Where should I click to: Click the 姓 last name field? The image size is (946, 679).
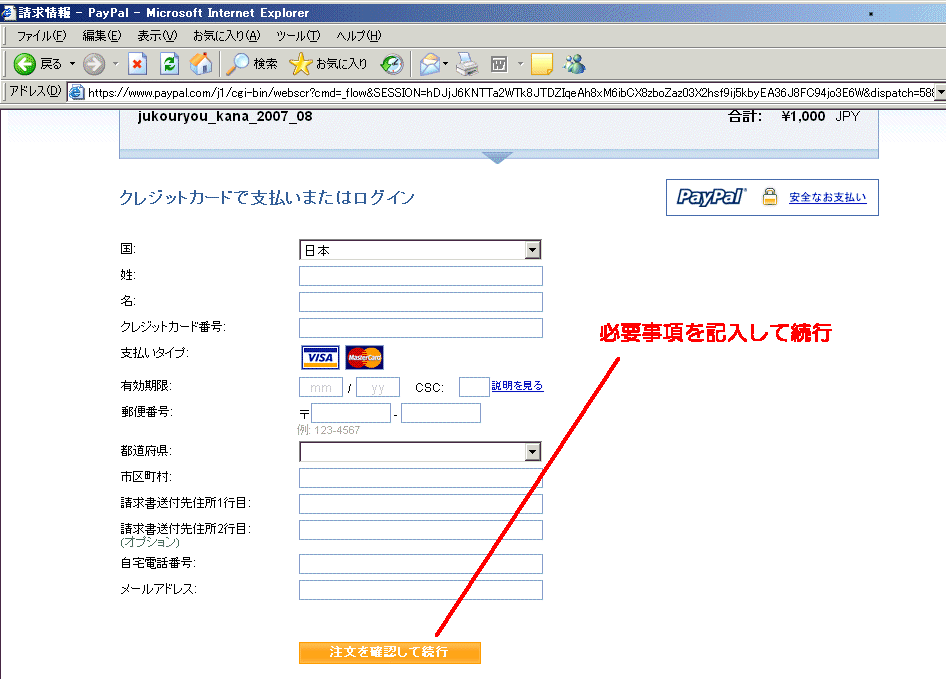pos(421,276)
